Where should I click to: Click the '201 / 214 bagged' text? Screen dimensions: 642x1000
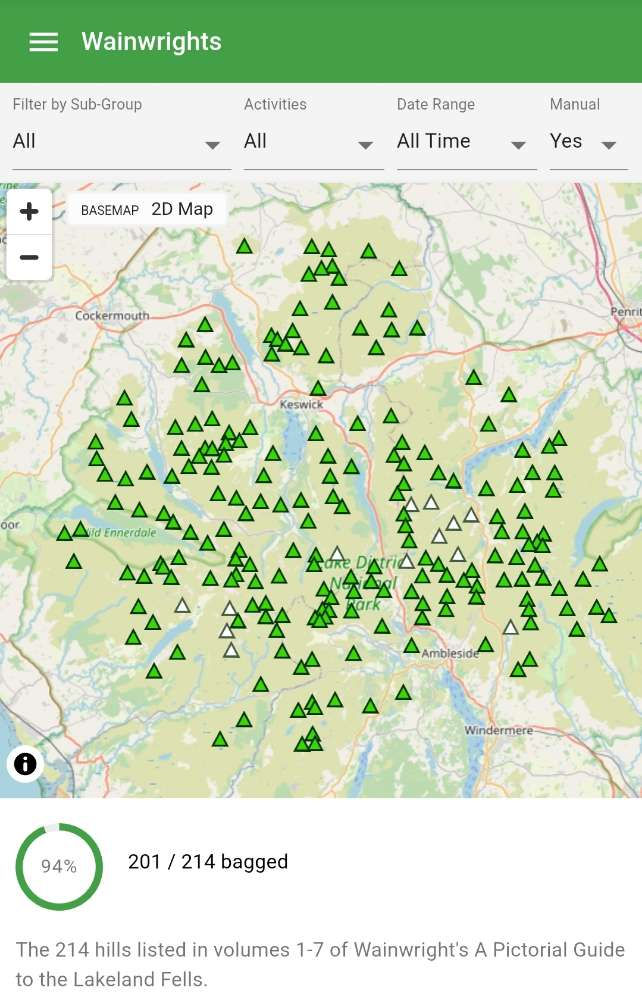click(208, 862)
